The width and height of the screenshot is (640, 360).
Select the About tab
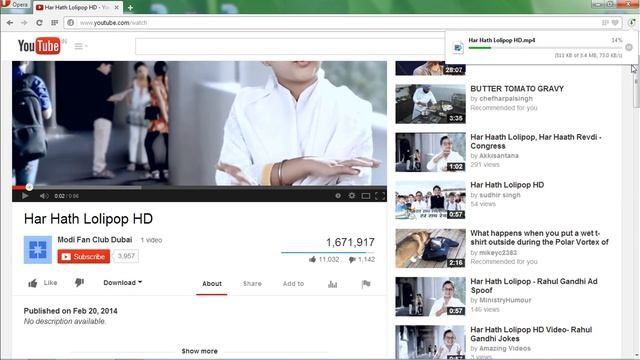click(212, 284)
